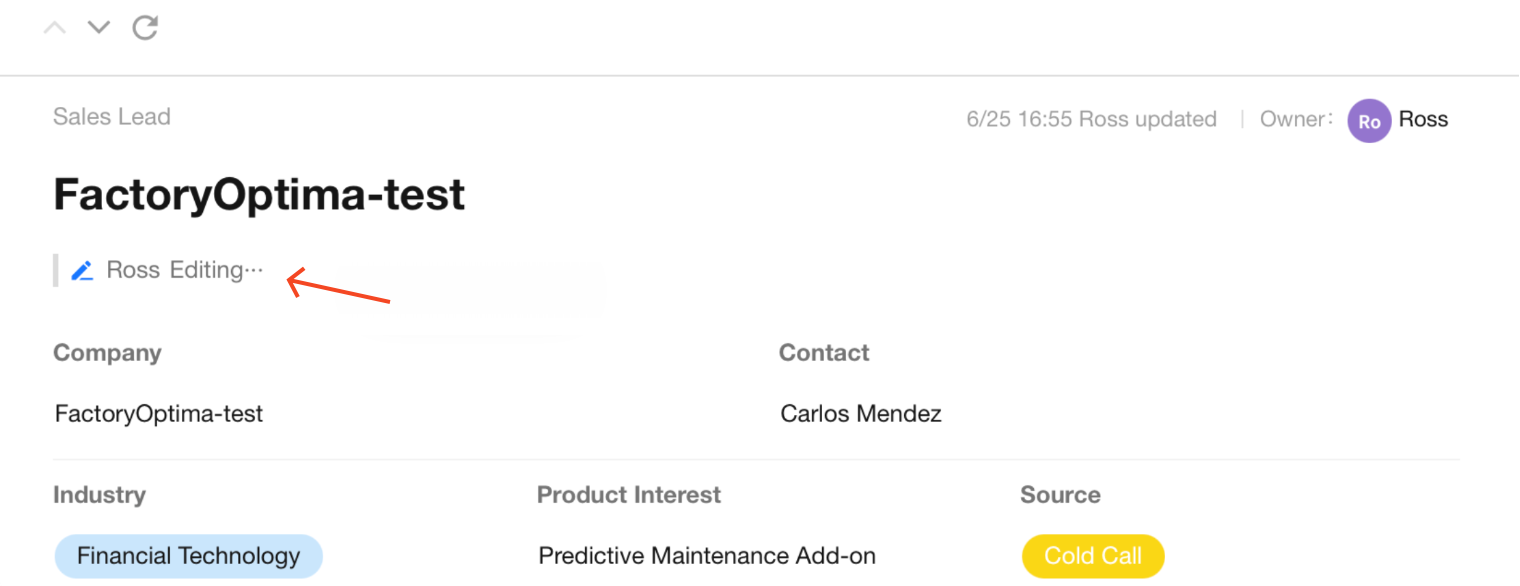
Task: Click the blue pencil editing icon
Action: tap(82, 270)
